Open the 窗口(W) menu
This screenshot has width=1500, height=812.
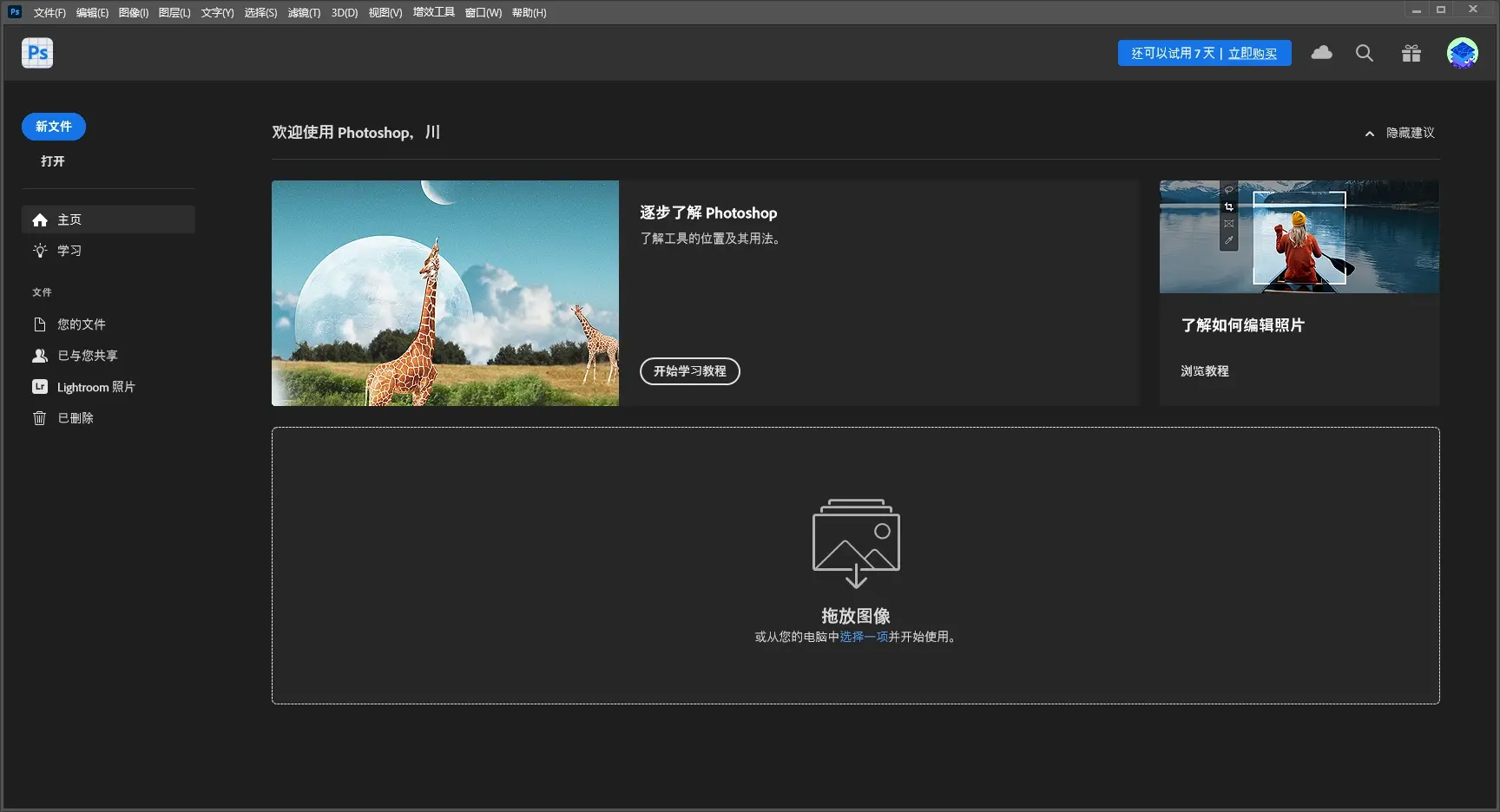coord(484,12)
